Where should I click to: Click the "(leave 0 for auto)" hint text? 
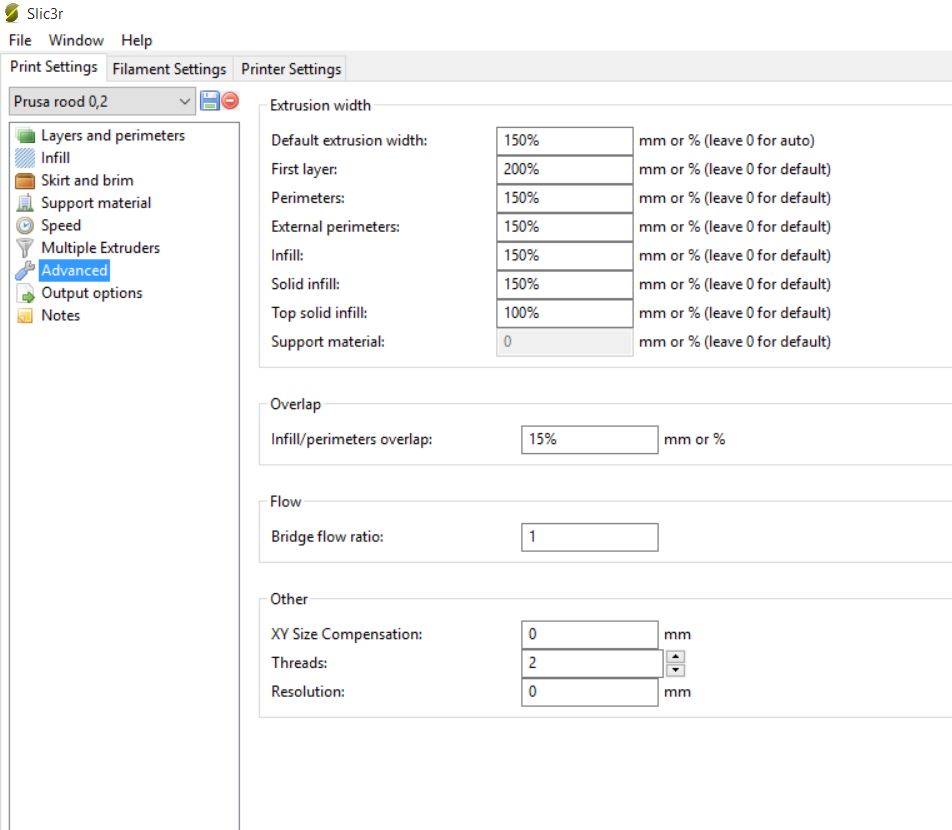(x=760, y=141)
